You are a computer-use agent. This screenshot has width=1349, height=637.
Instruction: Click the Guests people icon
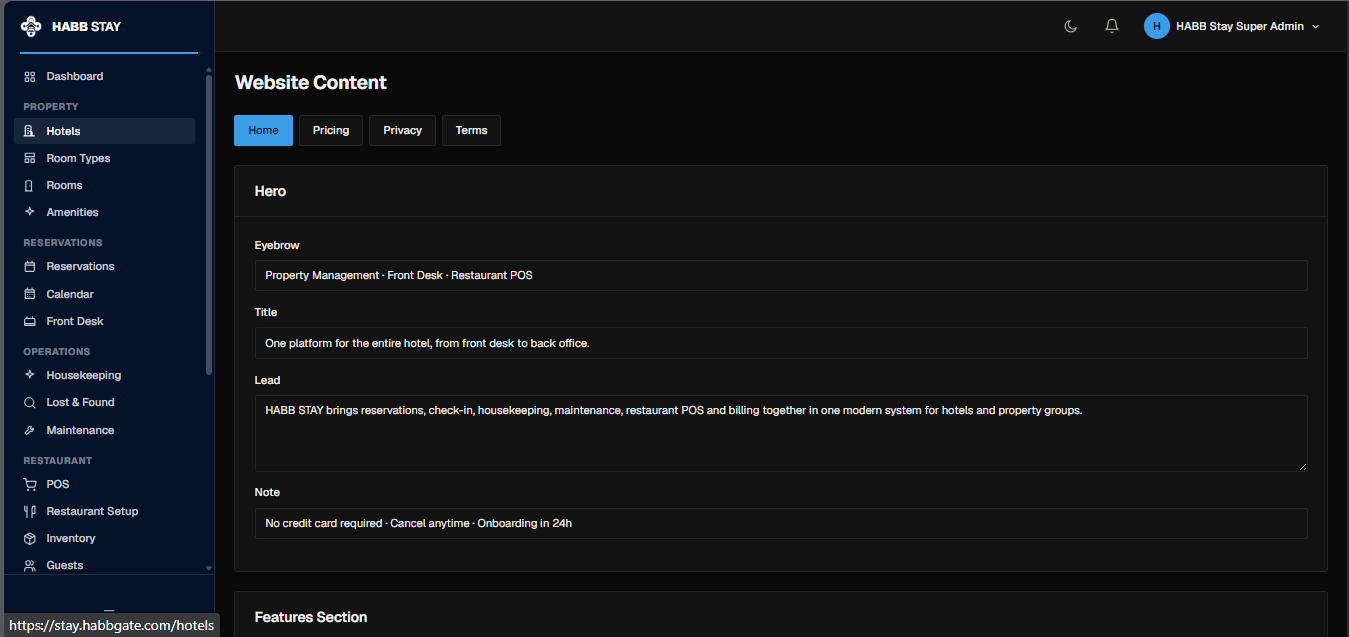coord(30,565)
